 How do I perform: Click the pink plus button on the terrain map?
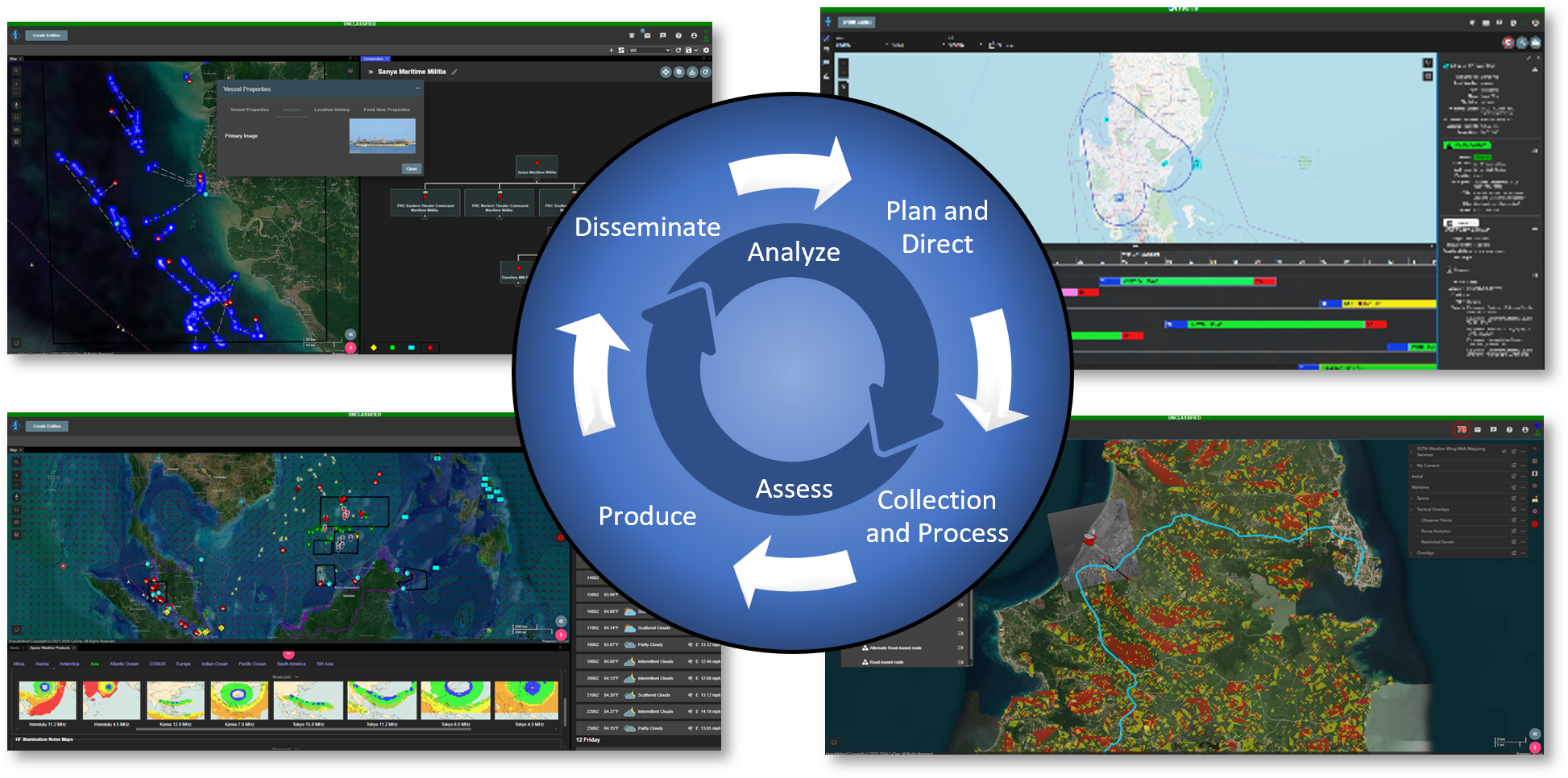(x=1535, y=747)
